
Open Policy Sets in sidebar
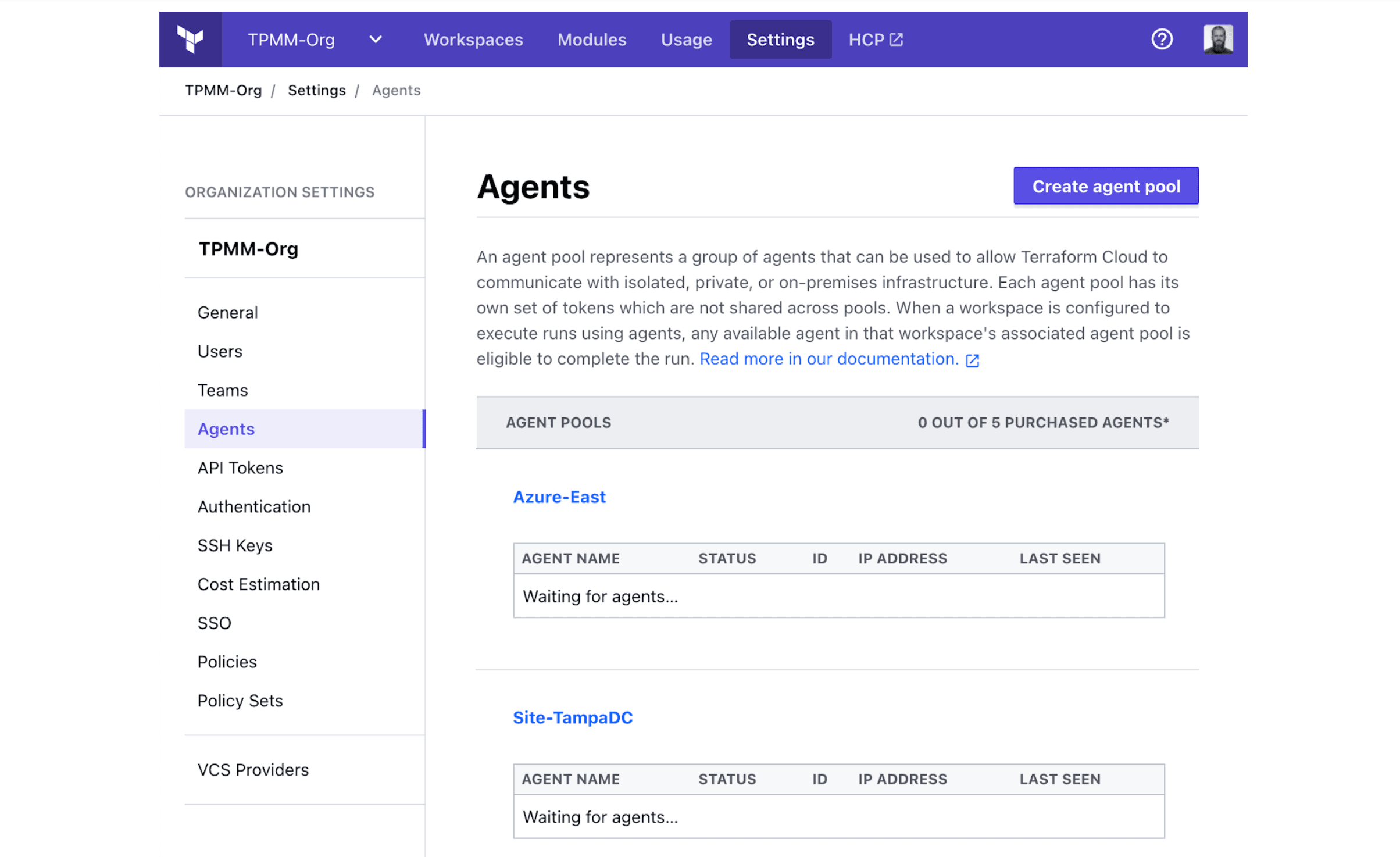tap(240, 701)
